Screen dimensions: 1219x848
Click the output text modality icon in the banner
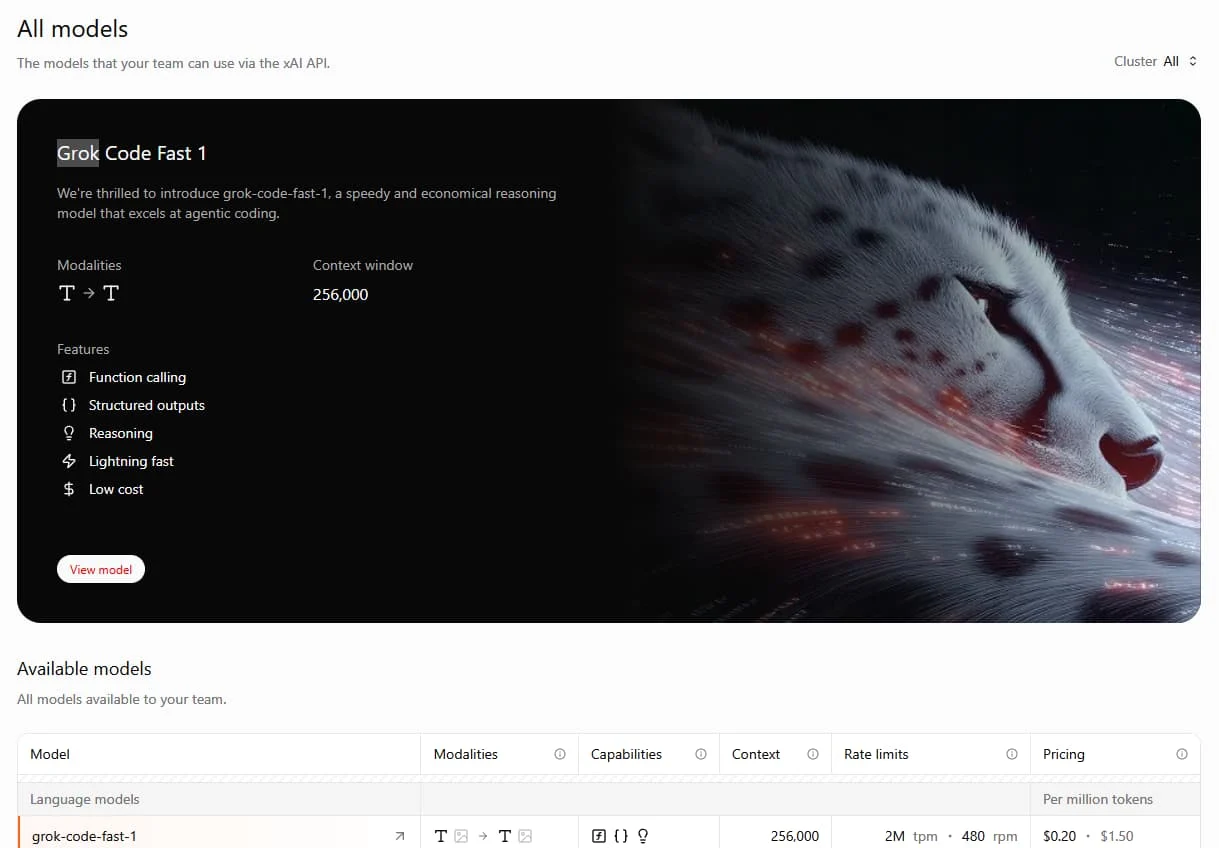tap(110, 293)
